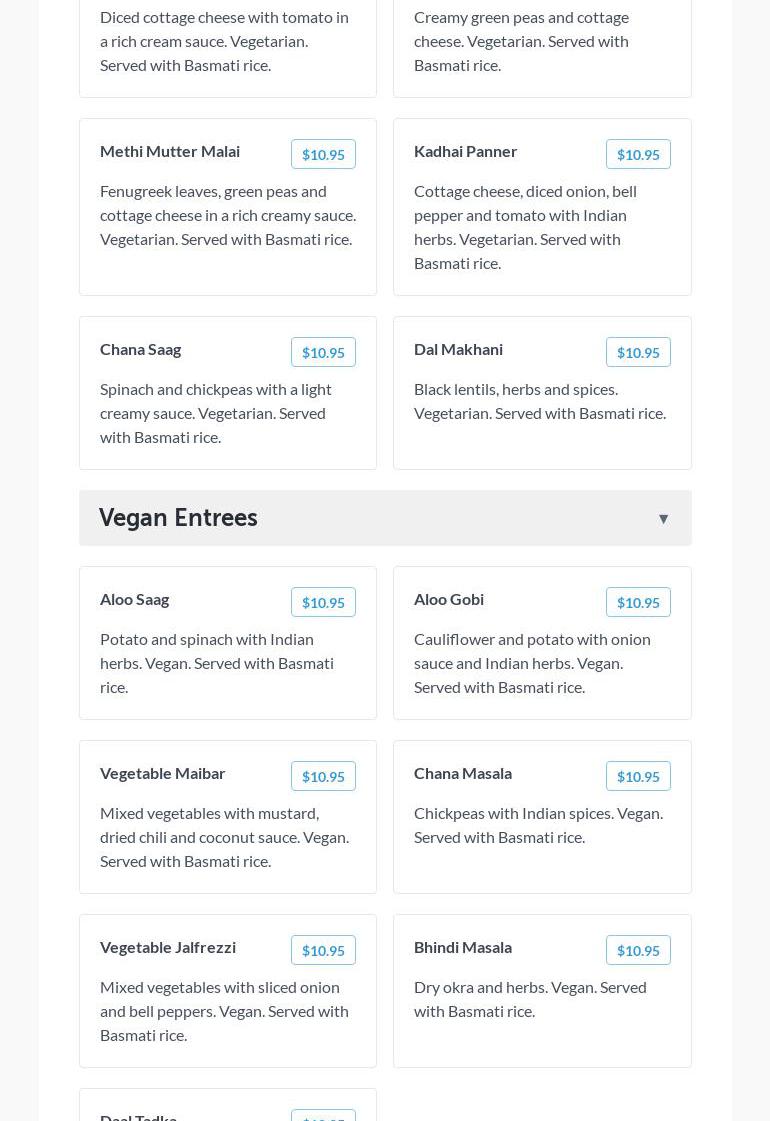Click the Vegetable Maibar price button
This screenshot has height=1121, width=770.
(323, 776)
